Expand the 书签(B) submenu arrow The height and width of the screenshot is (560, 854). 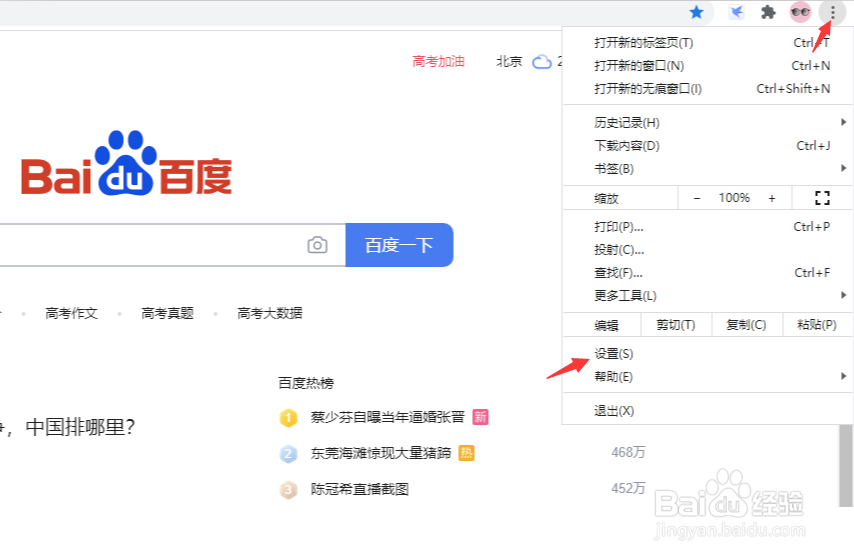pos(843,168)
